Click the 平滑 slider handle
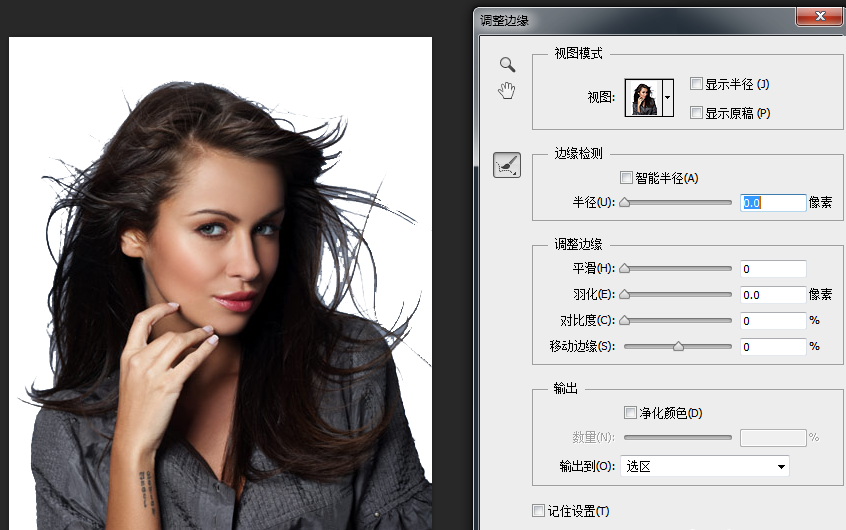The height and width of the screenshot is (530, 846). click(625, 268)
